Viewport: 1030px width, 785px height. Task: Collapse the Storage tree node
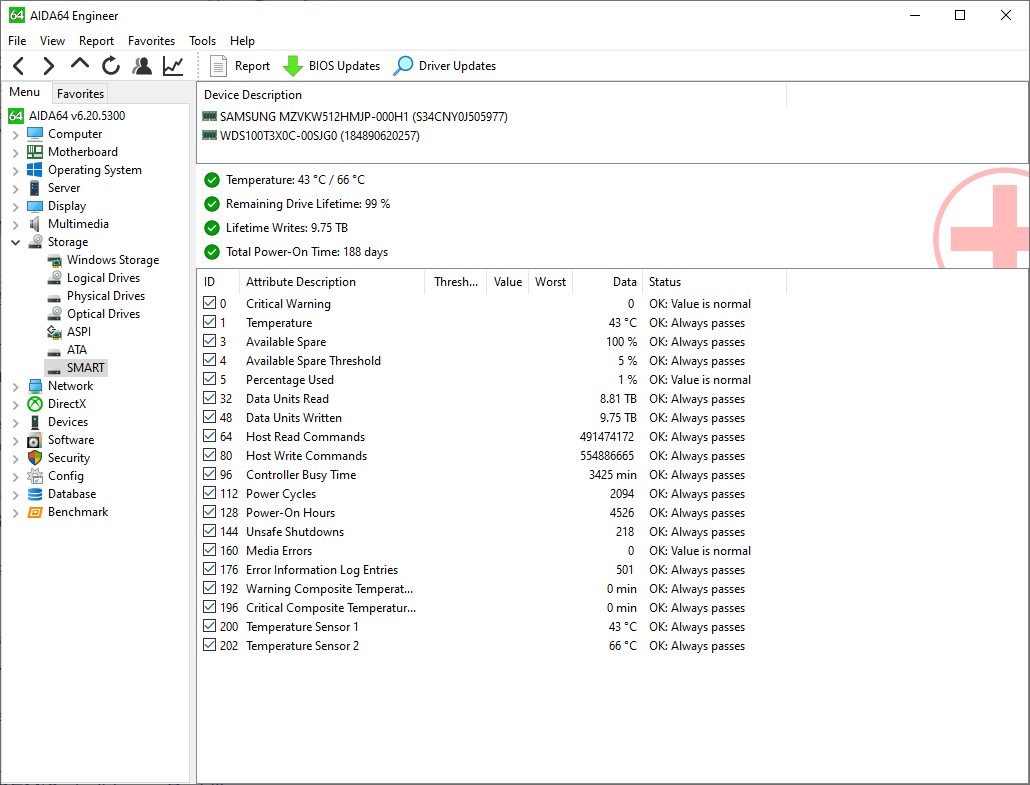pyautogui.click(x=15, y=242)
